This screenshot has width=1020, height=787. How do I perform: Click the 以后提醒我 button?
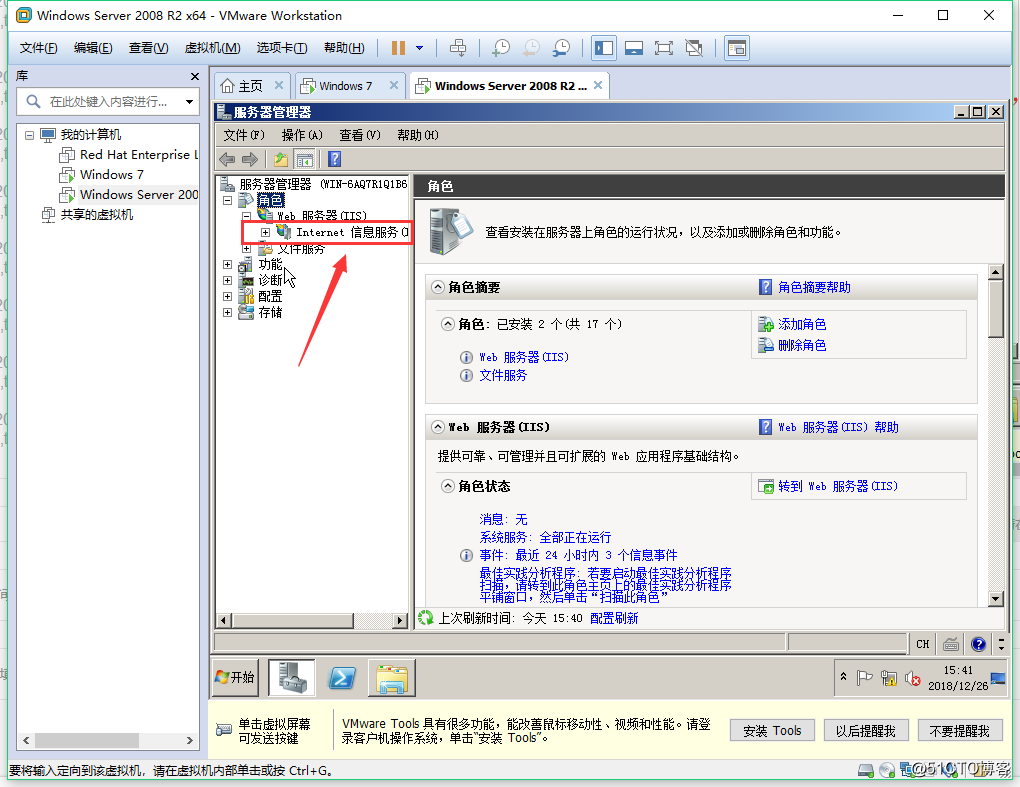[x=865, y=731]
